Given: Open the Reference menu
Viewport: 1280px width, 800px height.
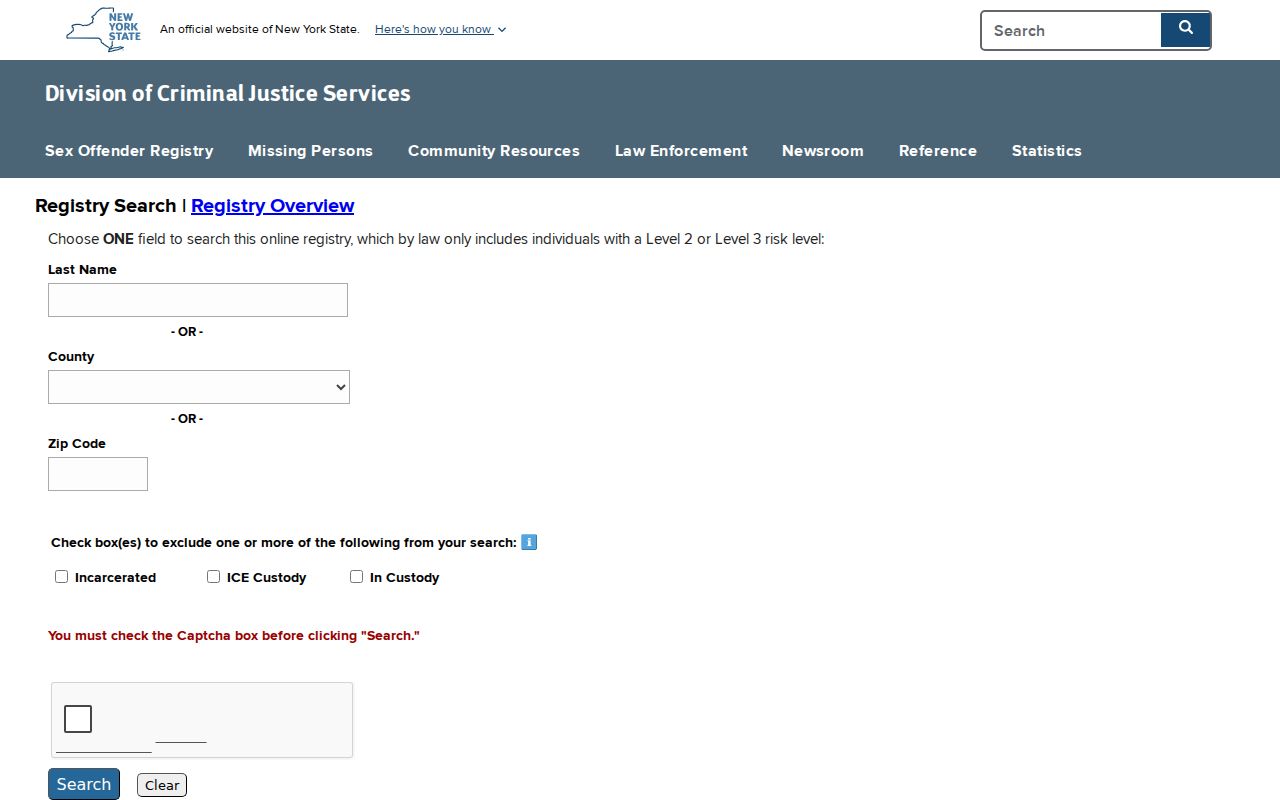Looking at the screenshot, I should 938,151.
